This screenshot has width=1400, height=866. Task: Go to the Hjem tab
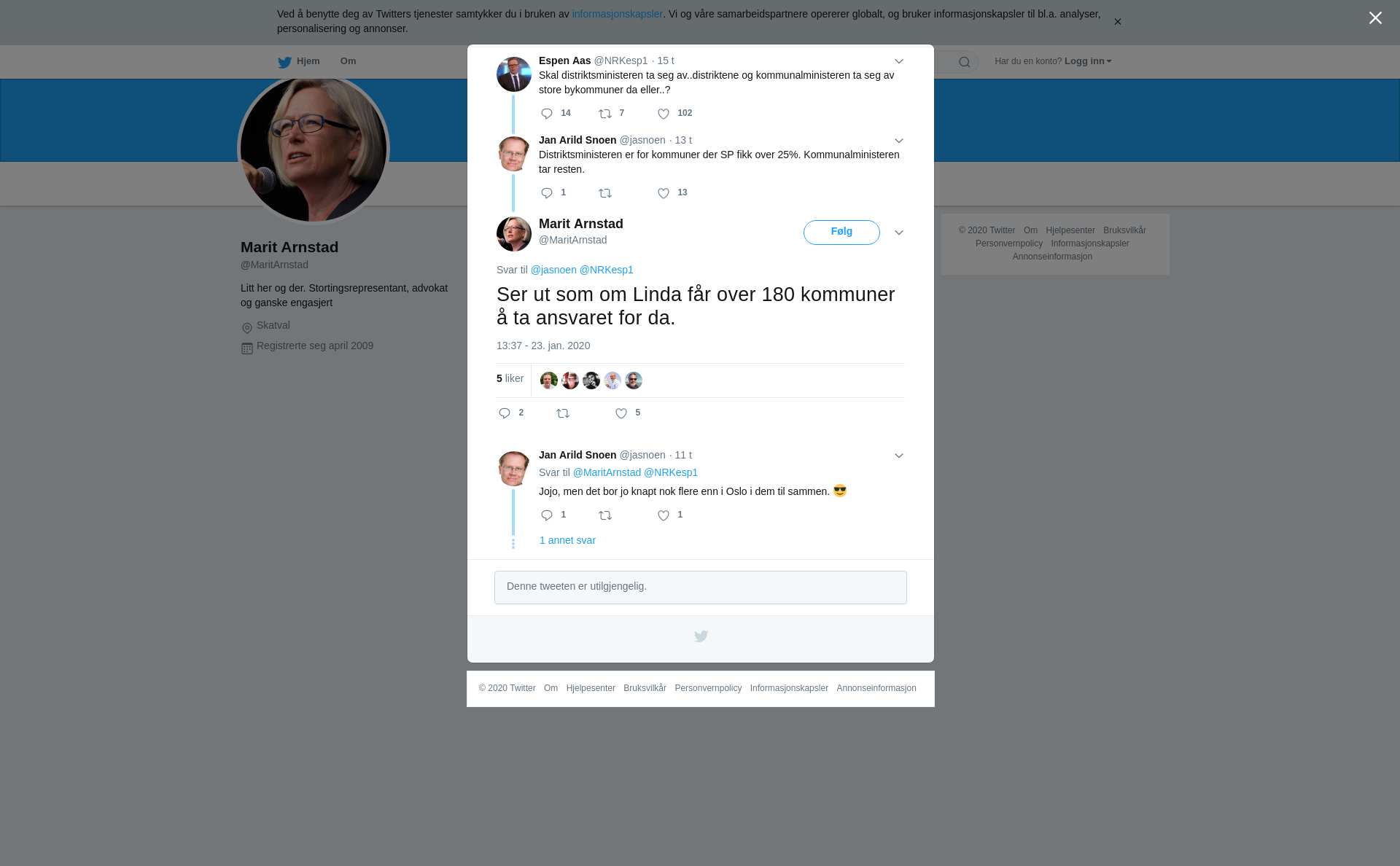[x=299, y=61]
